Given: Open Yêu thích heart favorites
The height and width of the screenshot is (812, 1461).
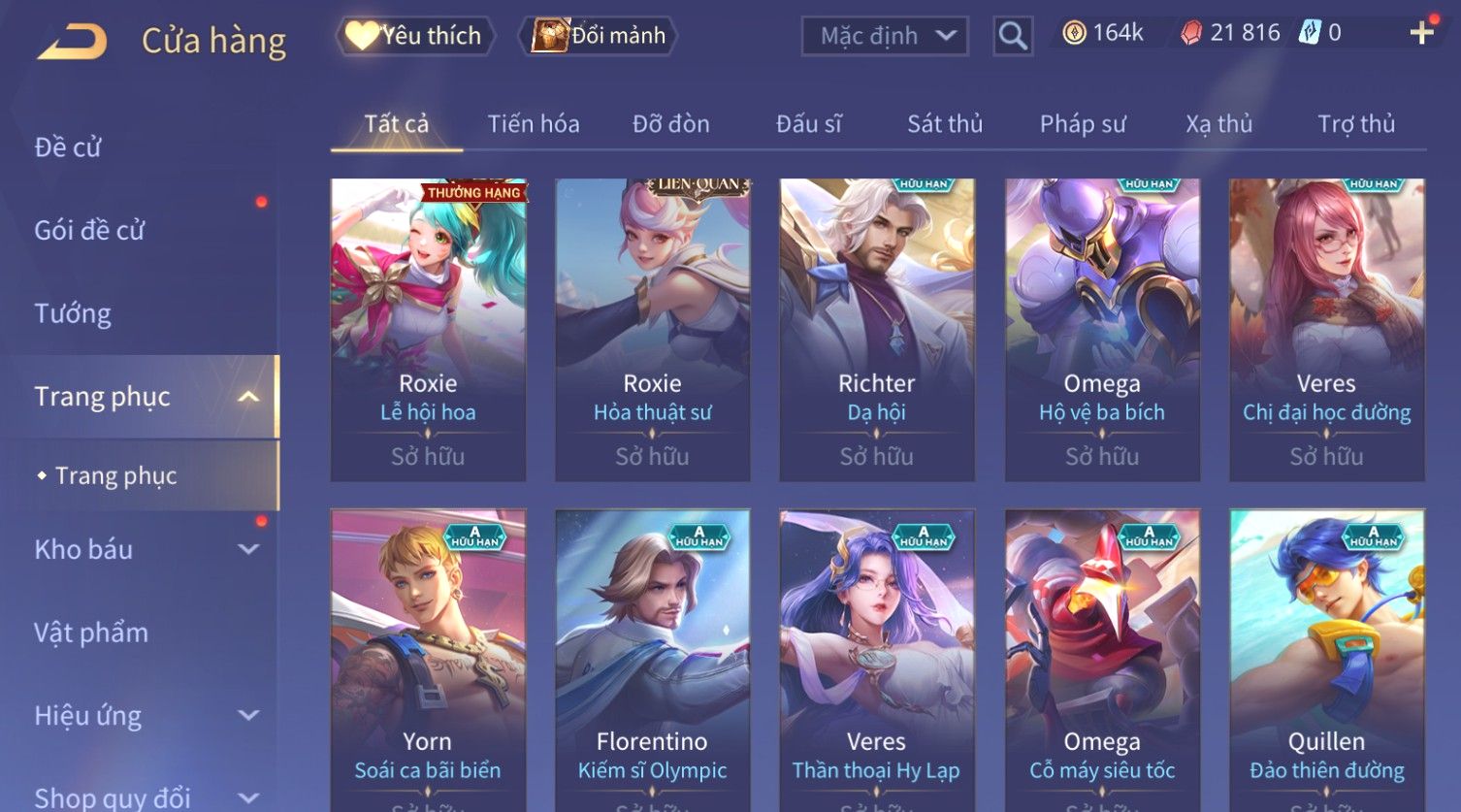Looking at the screenshot, I should pos(415,36).
